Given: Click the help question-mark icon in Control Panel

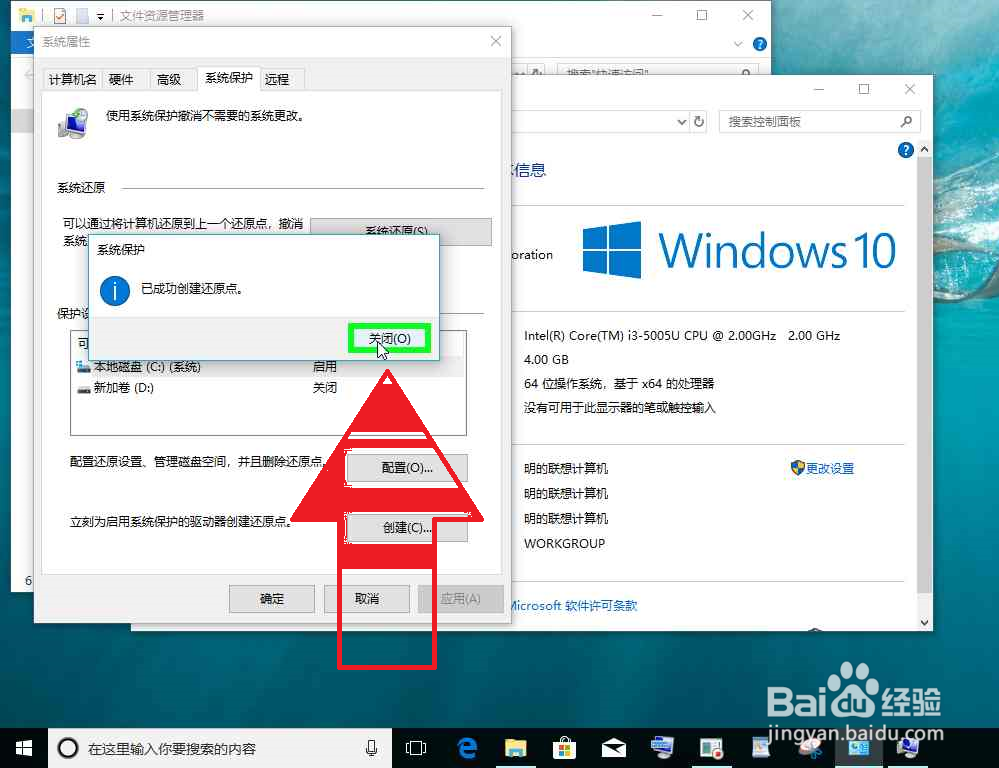Looking at the screenshot, I should 905,149.
